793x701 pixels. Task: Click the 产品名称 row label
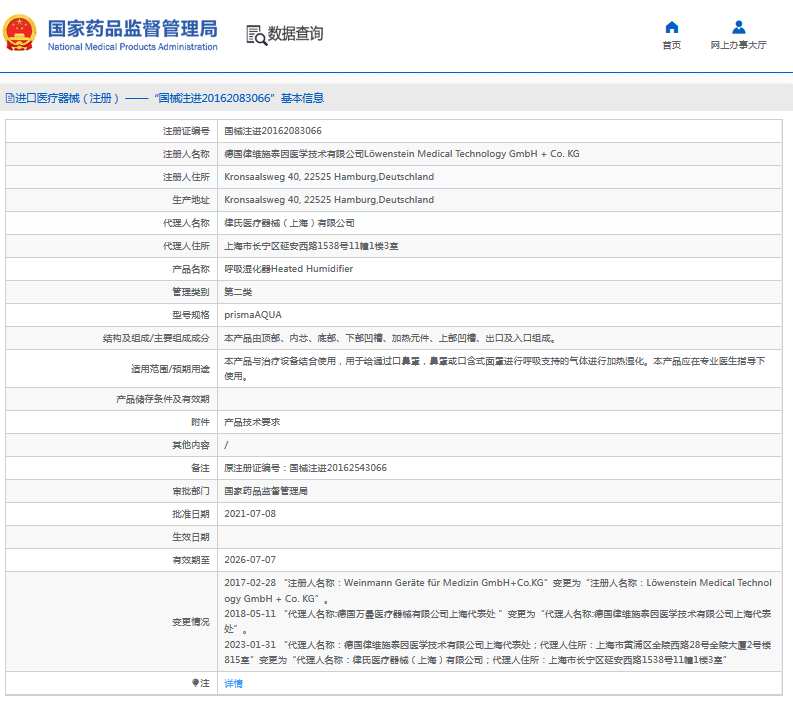coord(191,269)
